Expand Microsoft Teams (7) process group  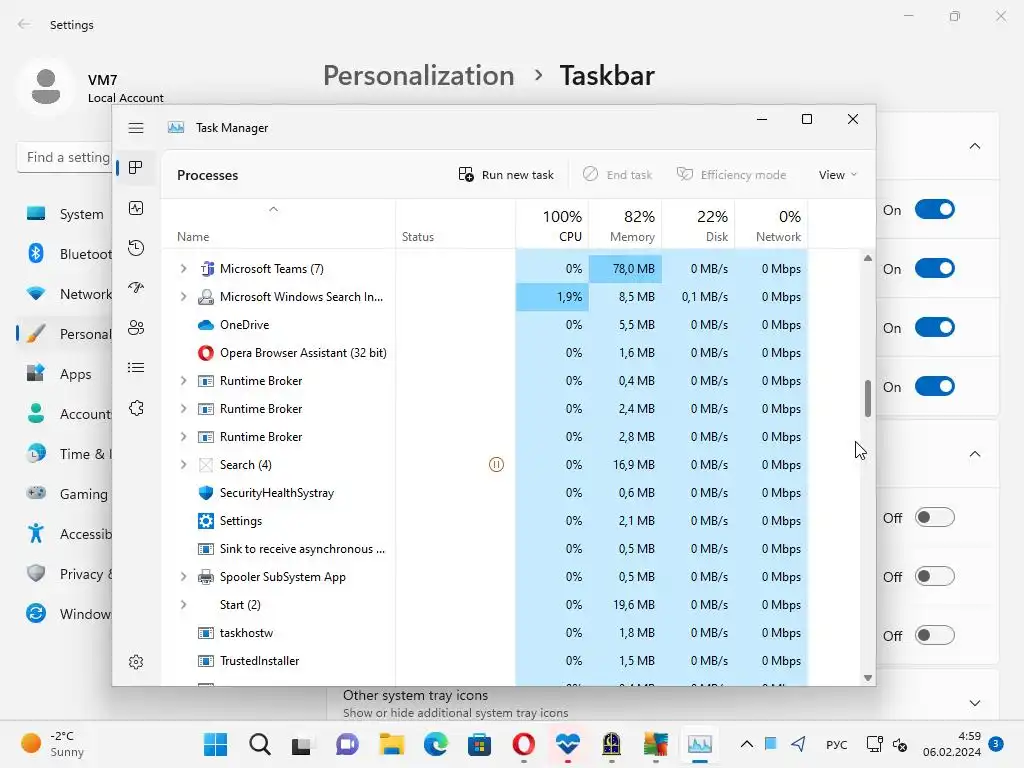click(184, 268)
